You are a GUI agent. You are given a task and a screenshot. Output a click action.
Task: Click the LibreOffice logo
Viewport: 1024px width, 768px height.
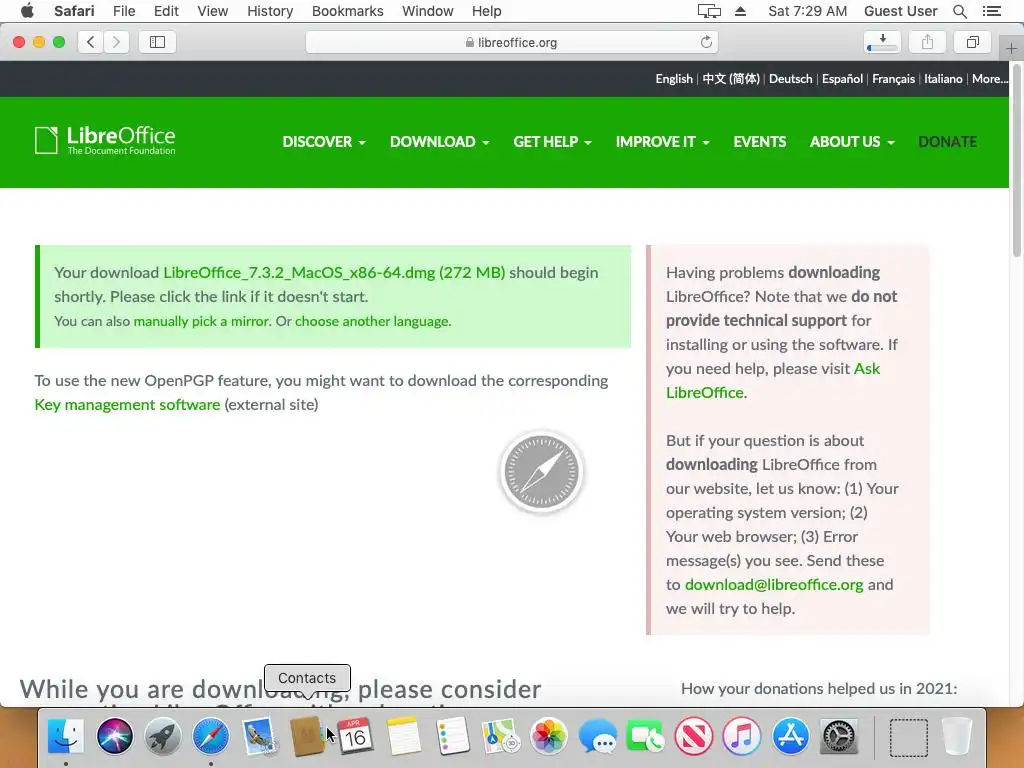point(105,140)
